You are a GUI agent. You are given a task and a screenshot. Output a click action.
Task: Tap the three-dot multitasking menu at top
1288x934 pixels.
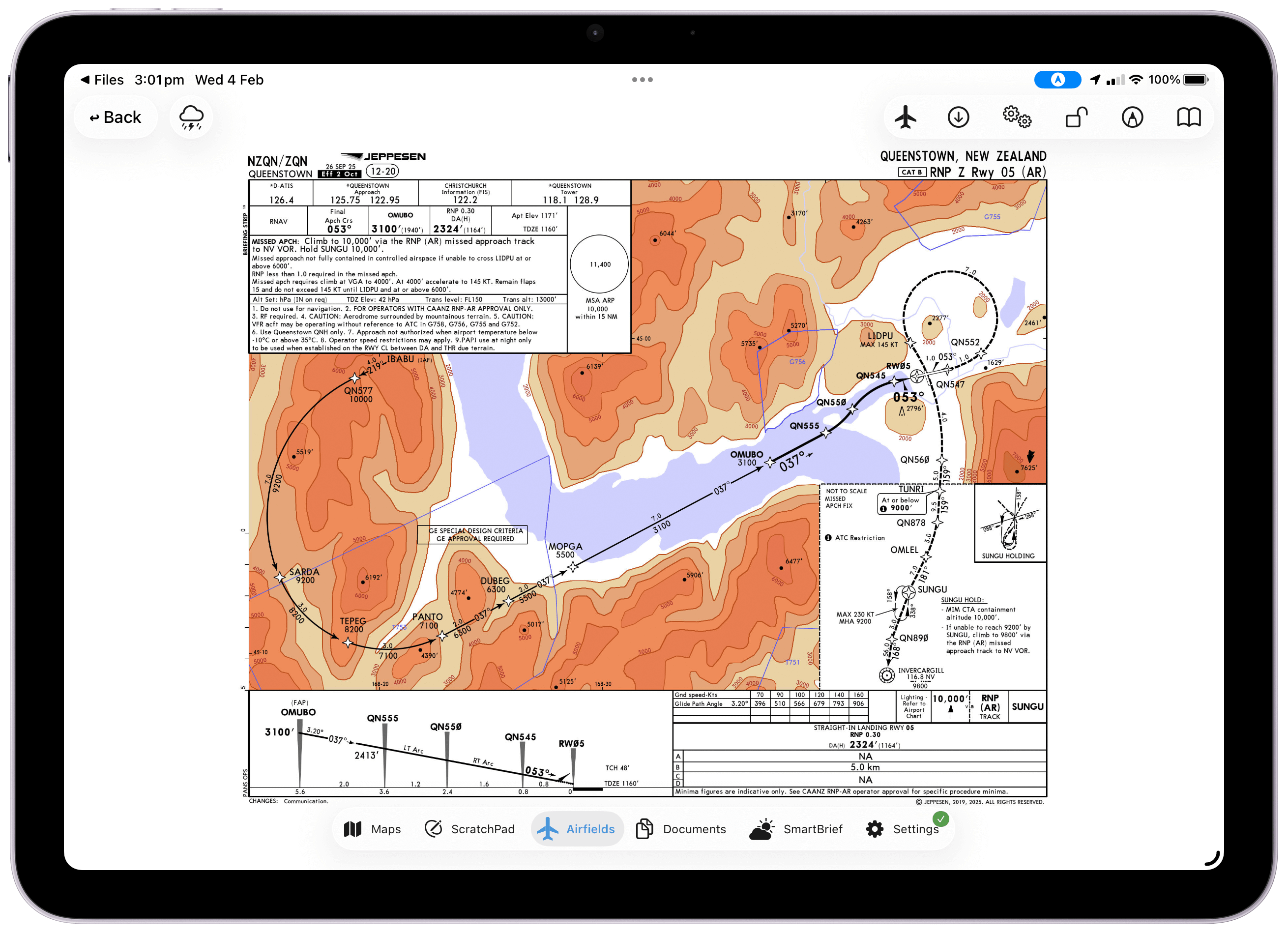643,80
